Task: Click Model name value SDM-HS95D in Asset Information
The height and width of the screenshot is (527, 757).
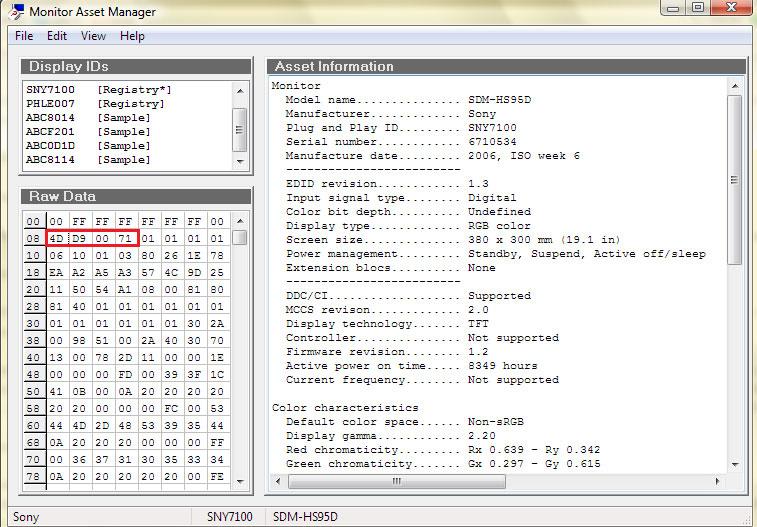Action: coord(500,100)
